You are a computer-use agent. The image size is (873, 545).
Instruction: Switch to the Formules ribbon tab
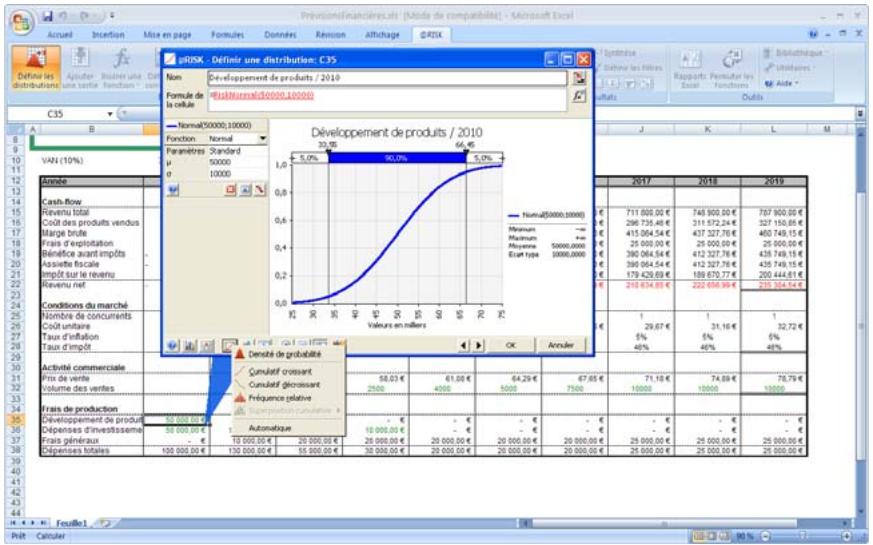[227, 34]
